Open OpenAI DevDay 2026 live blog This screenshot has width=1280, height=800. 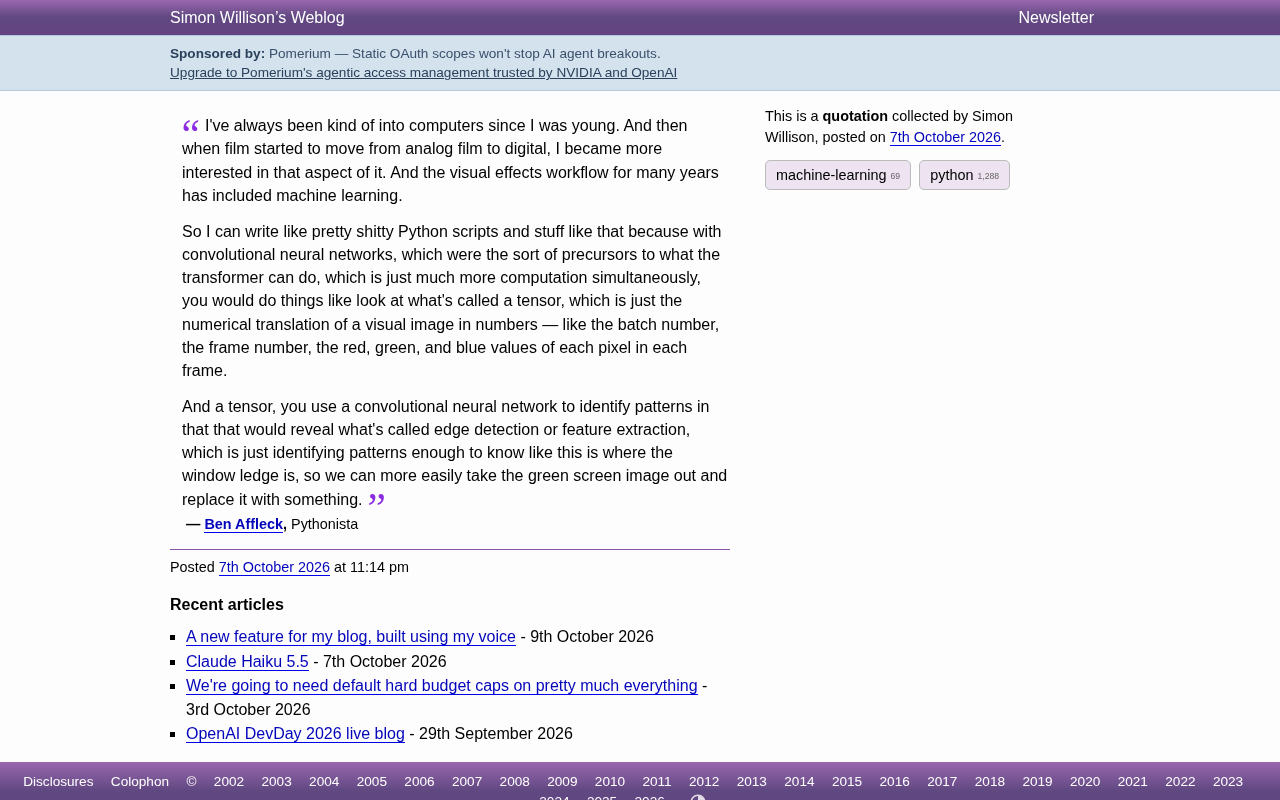coord(295,734)
